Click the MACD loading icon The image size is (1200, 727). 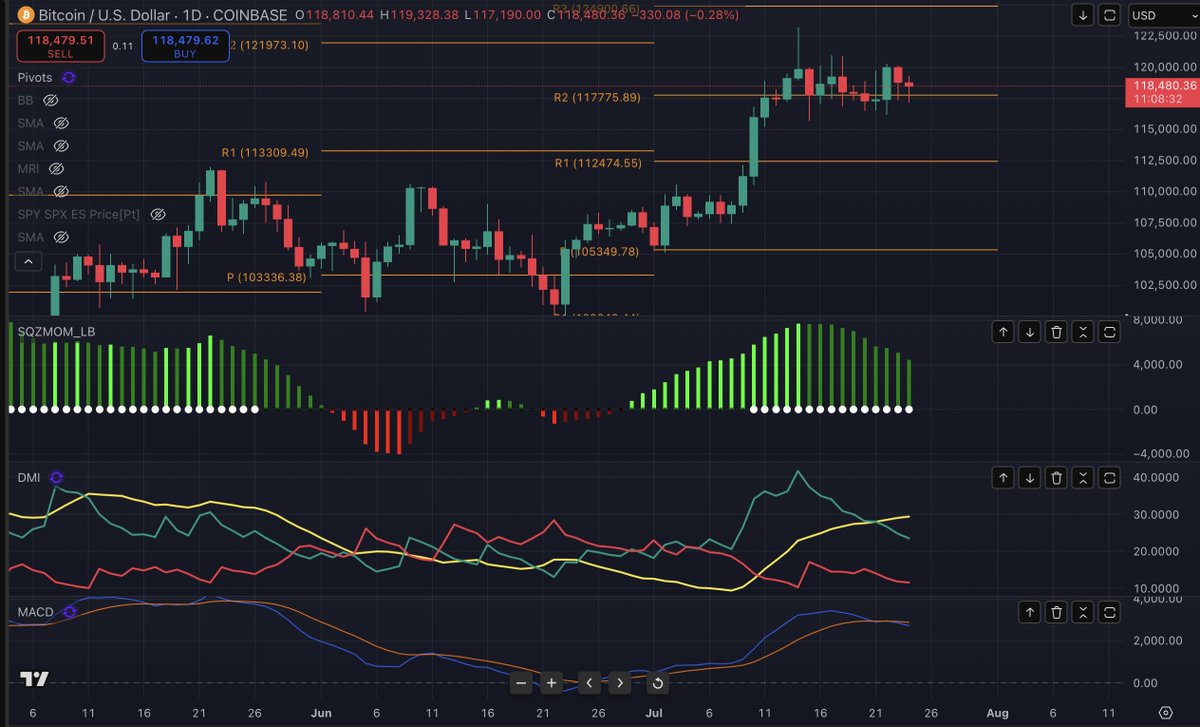[x=69, y=611]
